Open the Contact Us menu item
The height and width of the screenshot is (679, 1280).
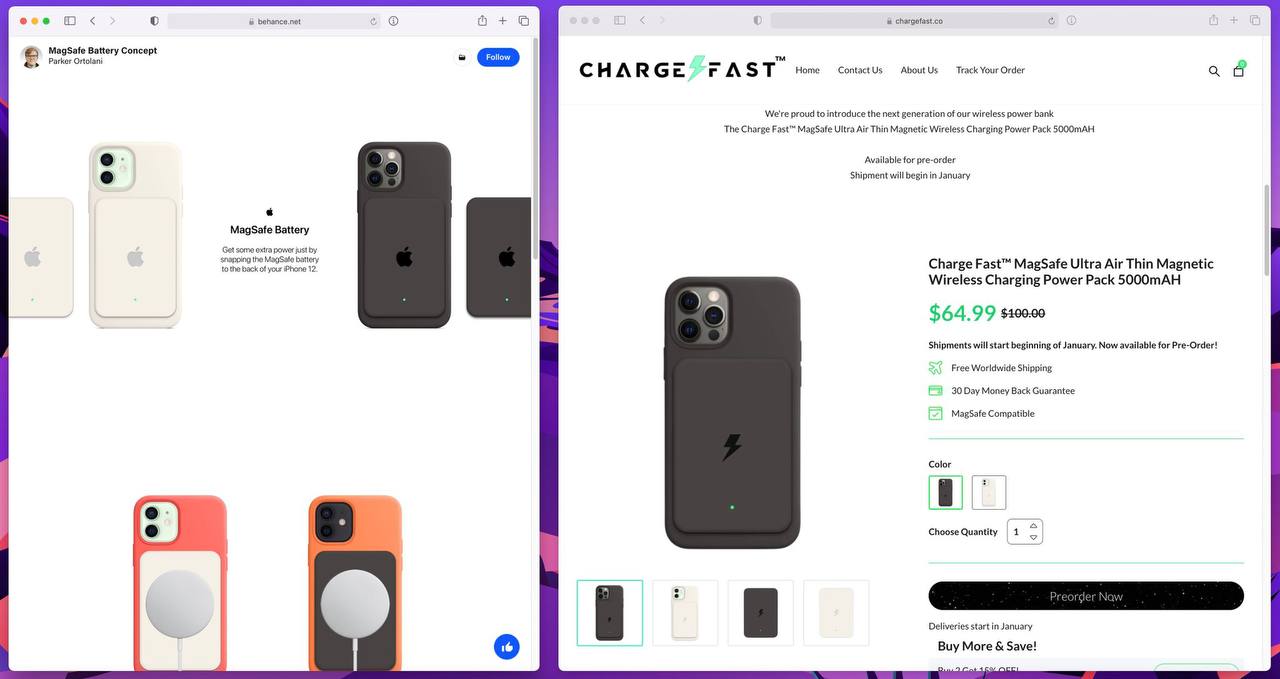click(860, 70)
